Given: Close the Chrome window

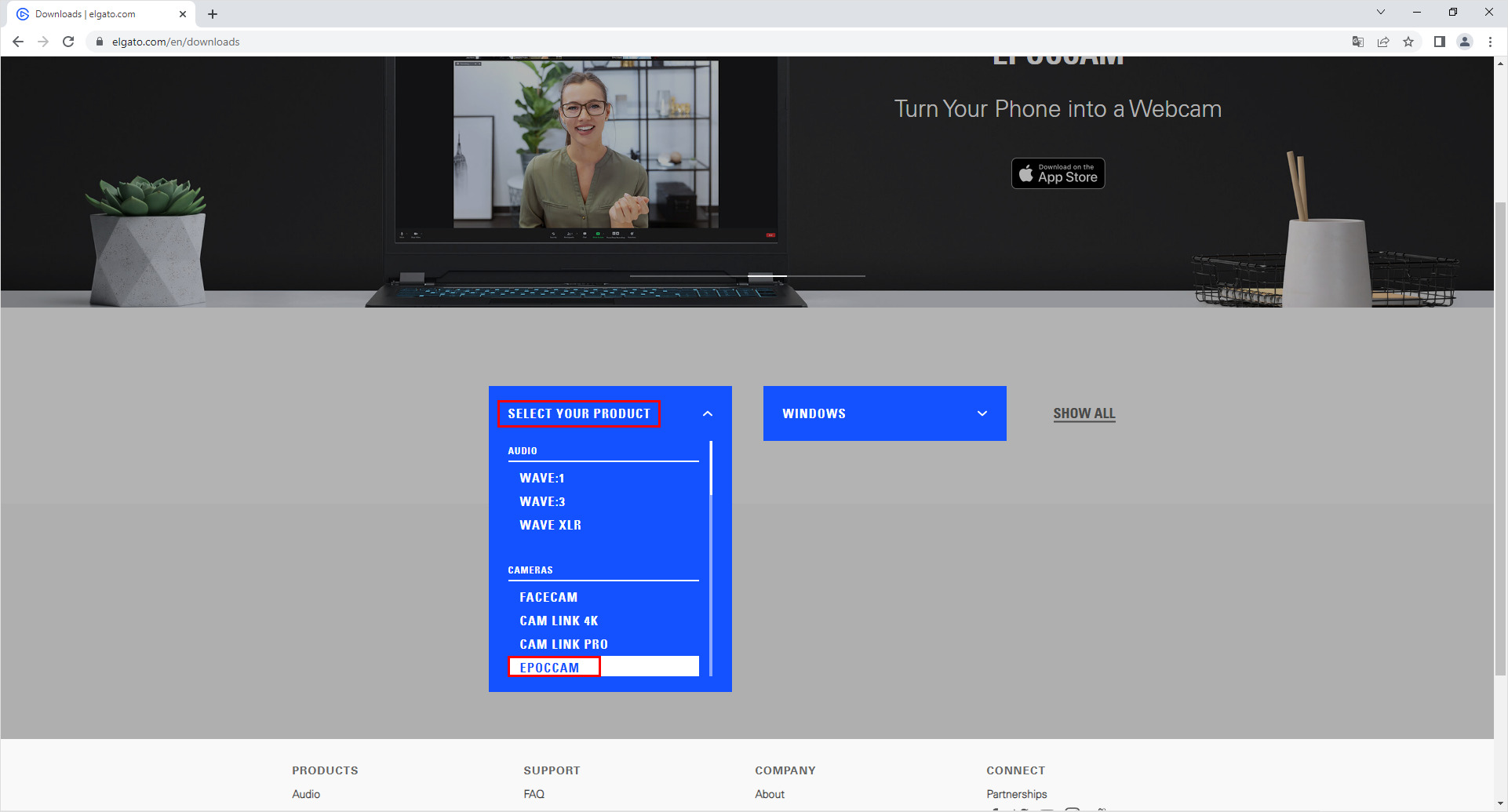Looking at the screenshot, I should [x=1489, y=12].
